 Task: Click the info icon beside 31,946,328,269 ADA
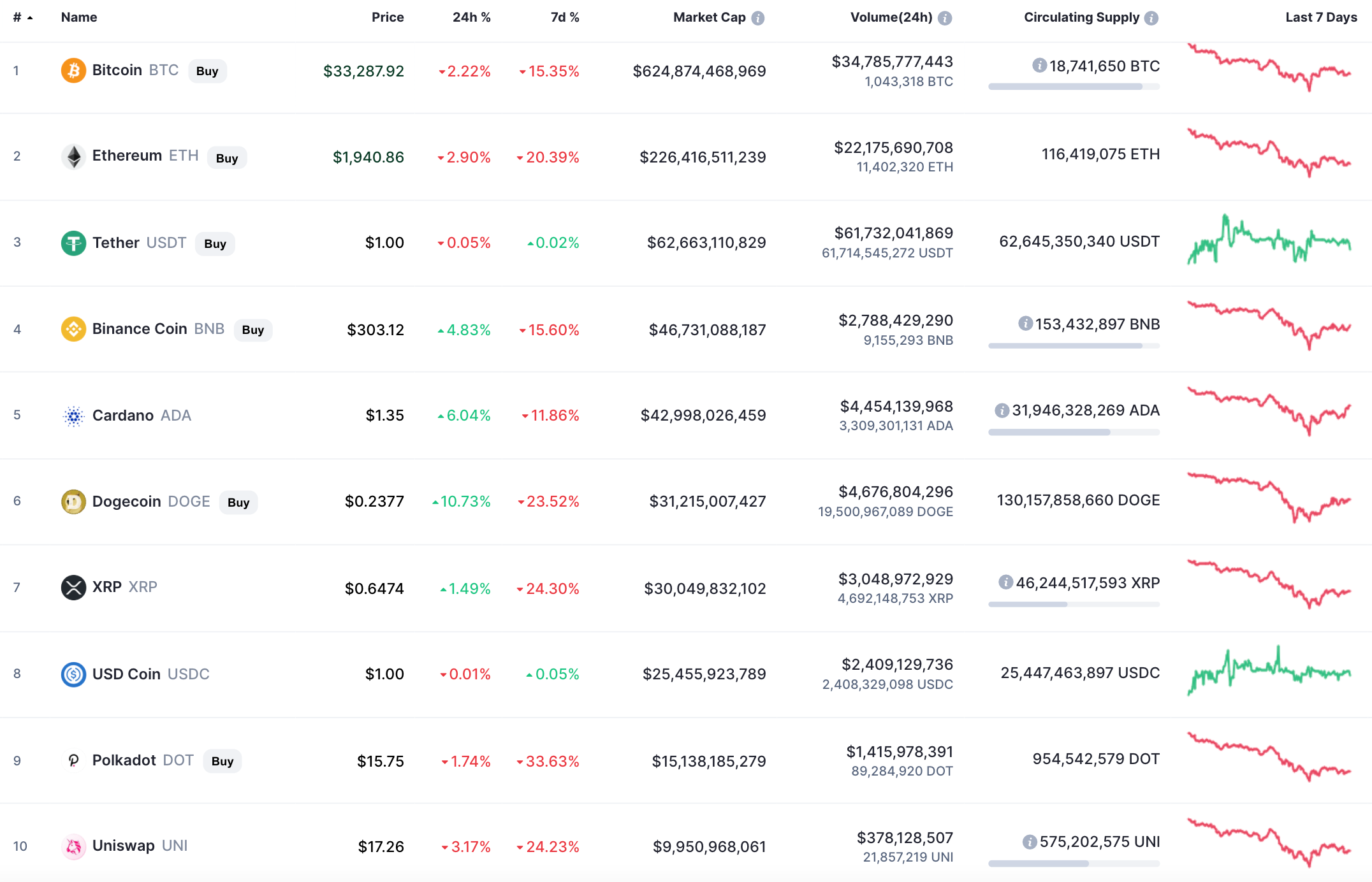(x=1002, y=410)
